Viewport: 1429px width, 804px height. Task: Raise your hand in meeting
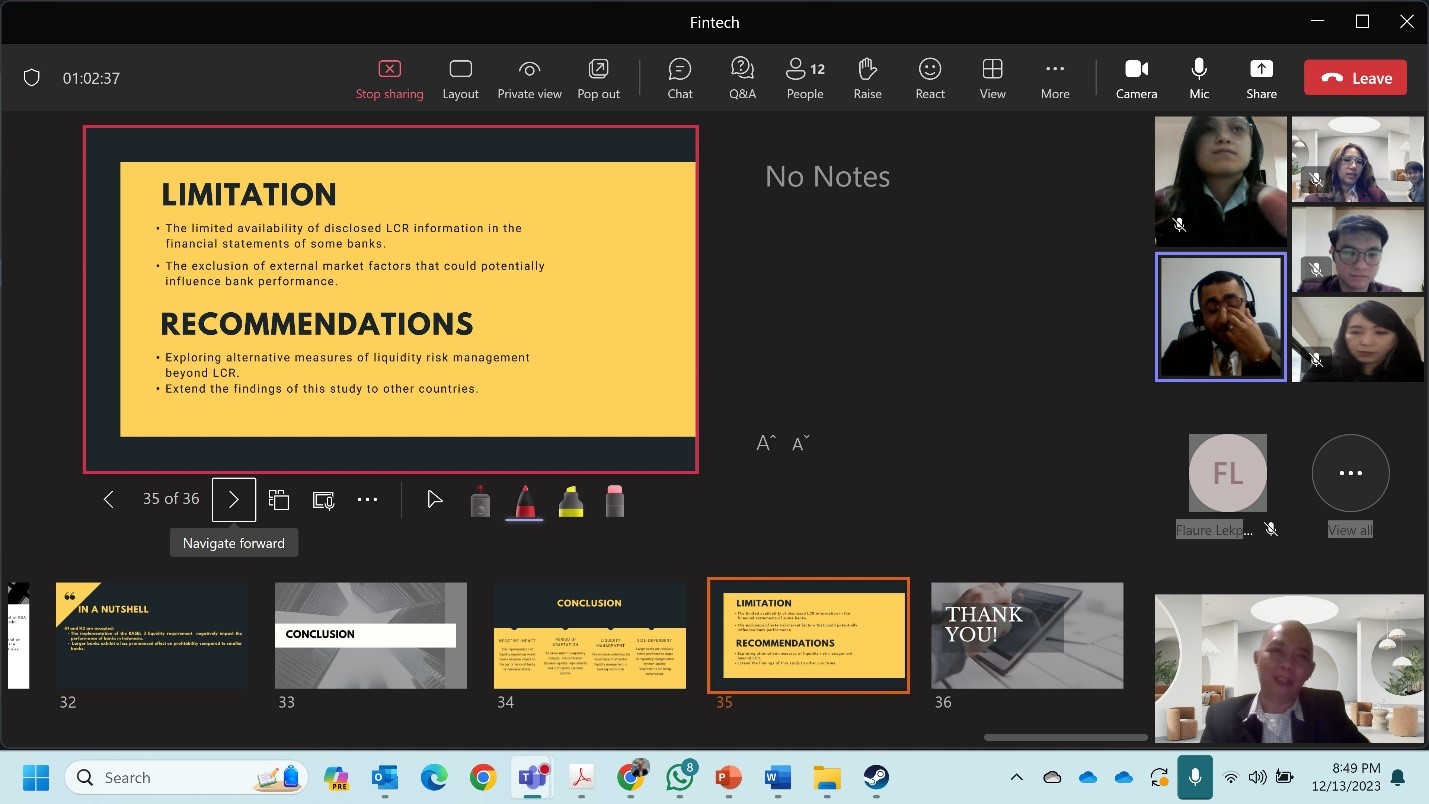(867, 78)
